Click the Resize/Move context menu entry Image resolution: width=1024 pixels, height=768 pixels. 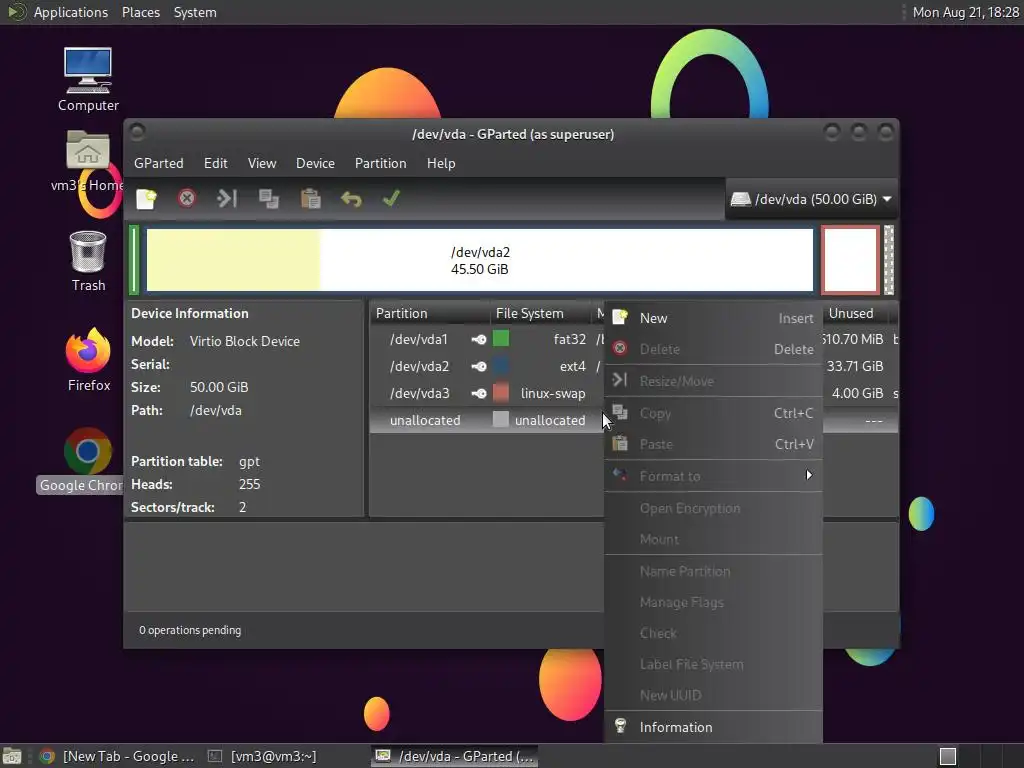coord(713,381)
